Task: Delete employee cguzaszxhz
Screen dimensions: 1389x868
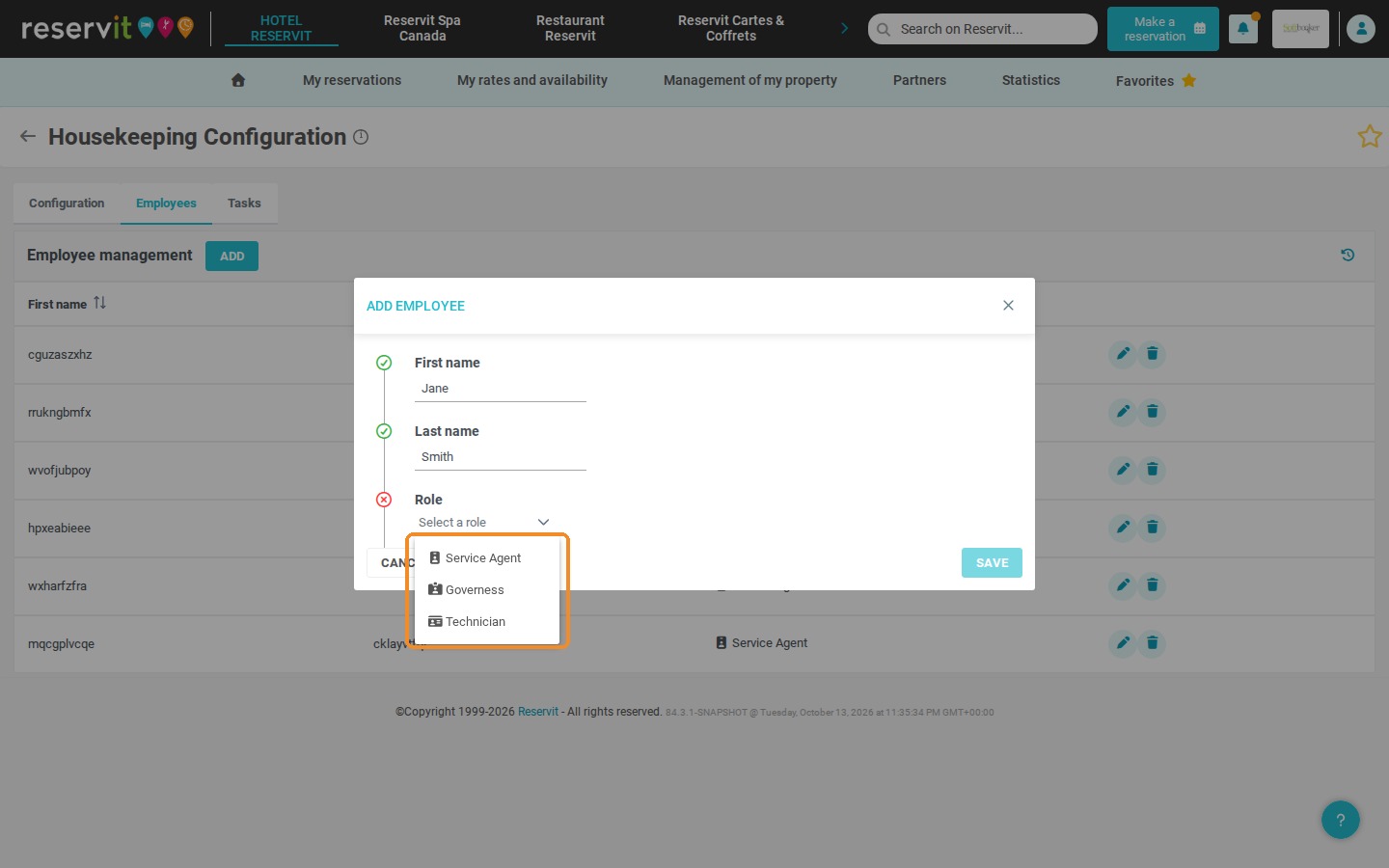Action: coord(1152,354)
